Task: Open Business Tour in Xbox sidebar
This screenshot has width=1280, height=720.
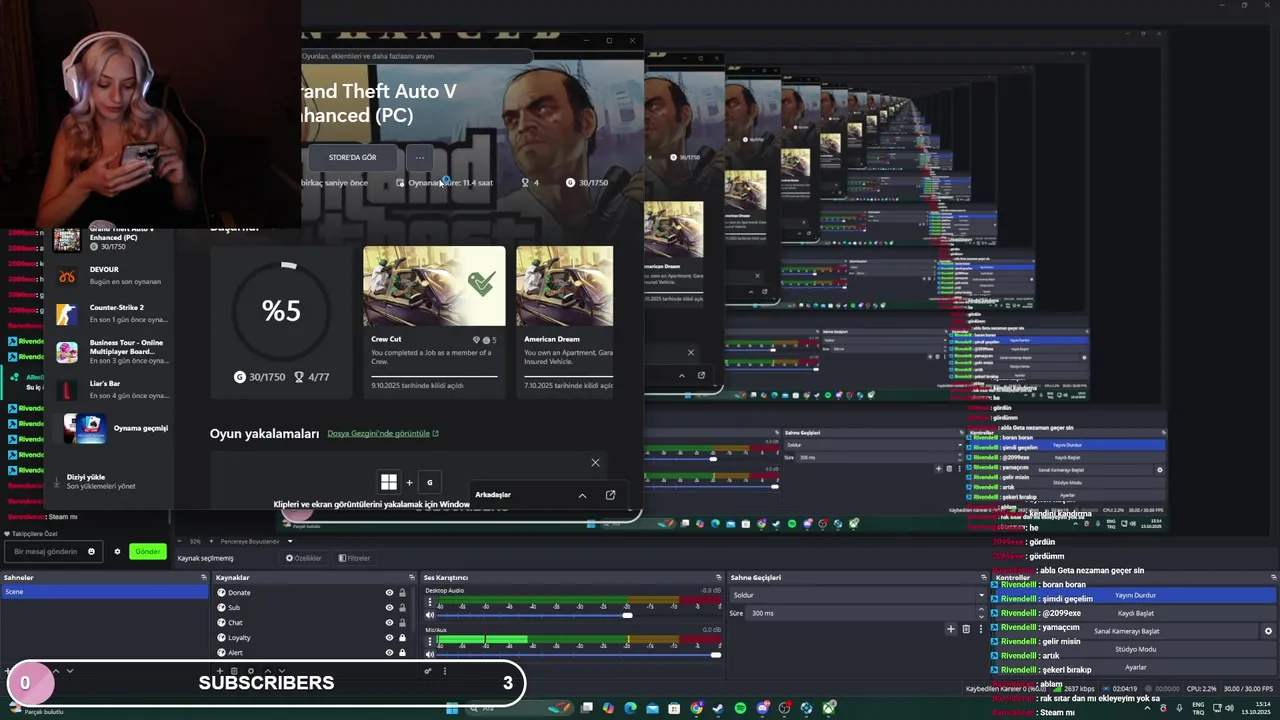Action: click(108, 351)
